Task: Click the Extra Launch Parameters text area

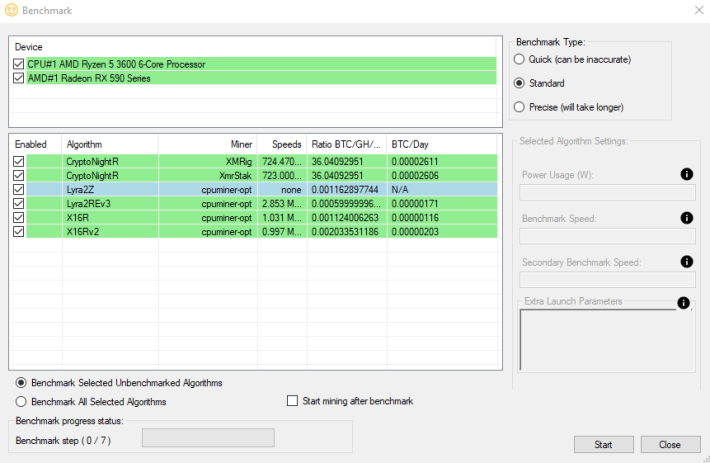Action: (x=607, y=340)
